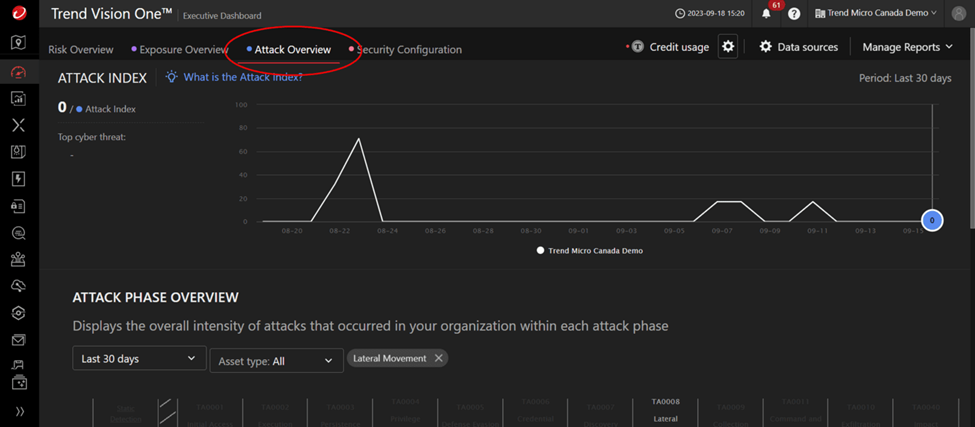
Task: Open the Last 30 days period dropdown
Action: pyautogui.click(x=139, y=359)
